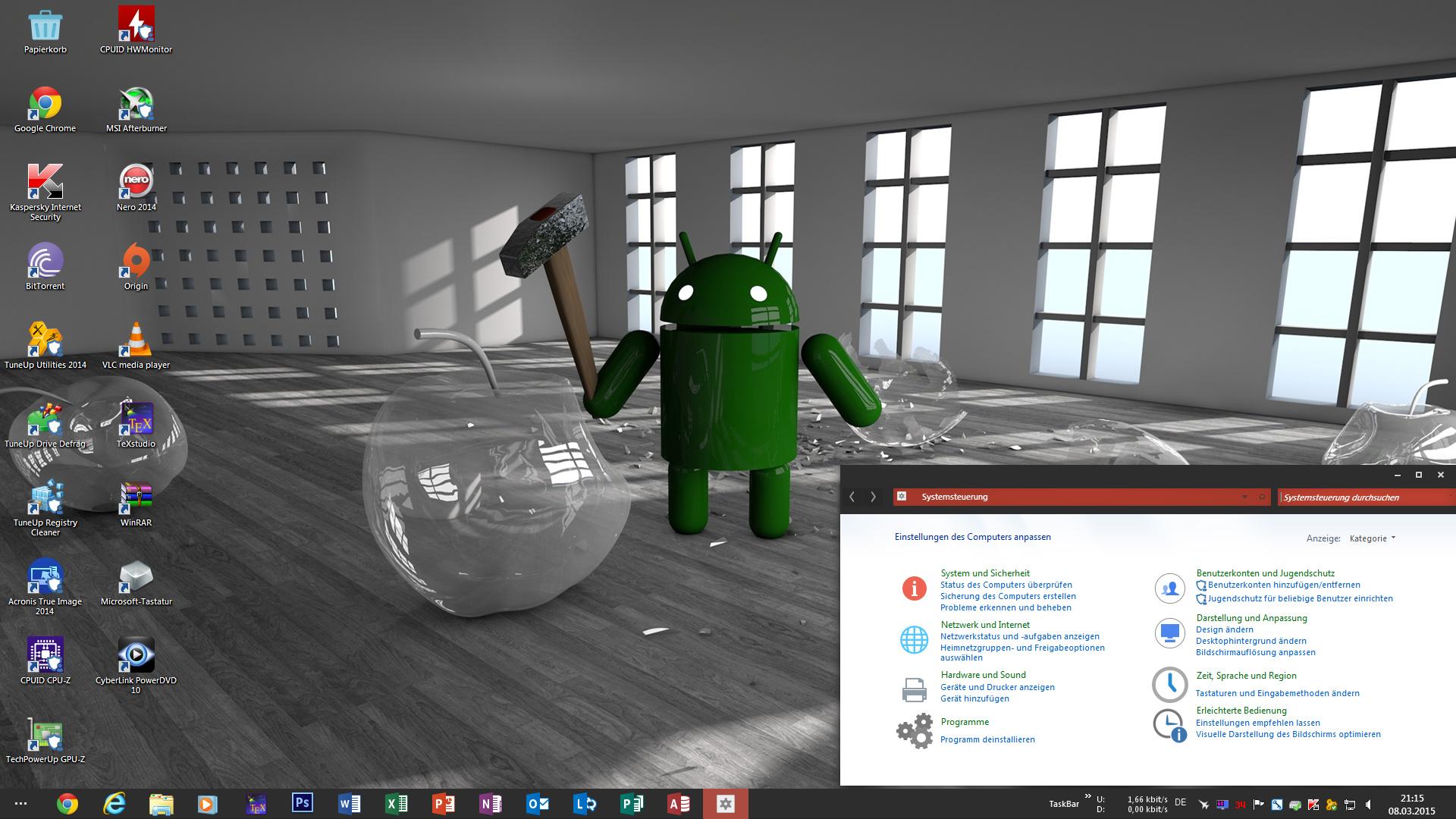
Task: Open Zeit, Sprache und Region category
Action: click(1246, 676)
